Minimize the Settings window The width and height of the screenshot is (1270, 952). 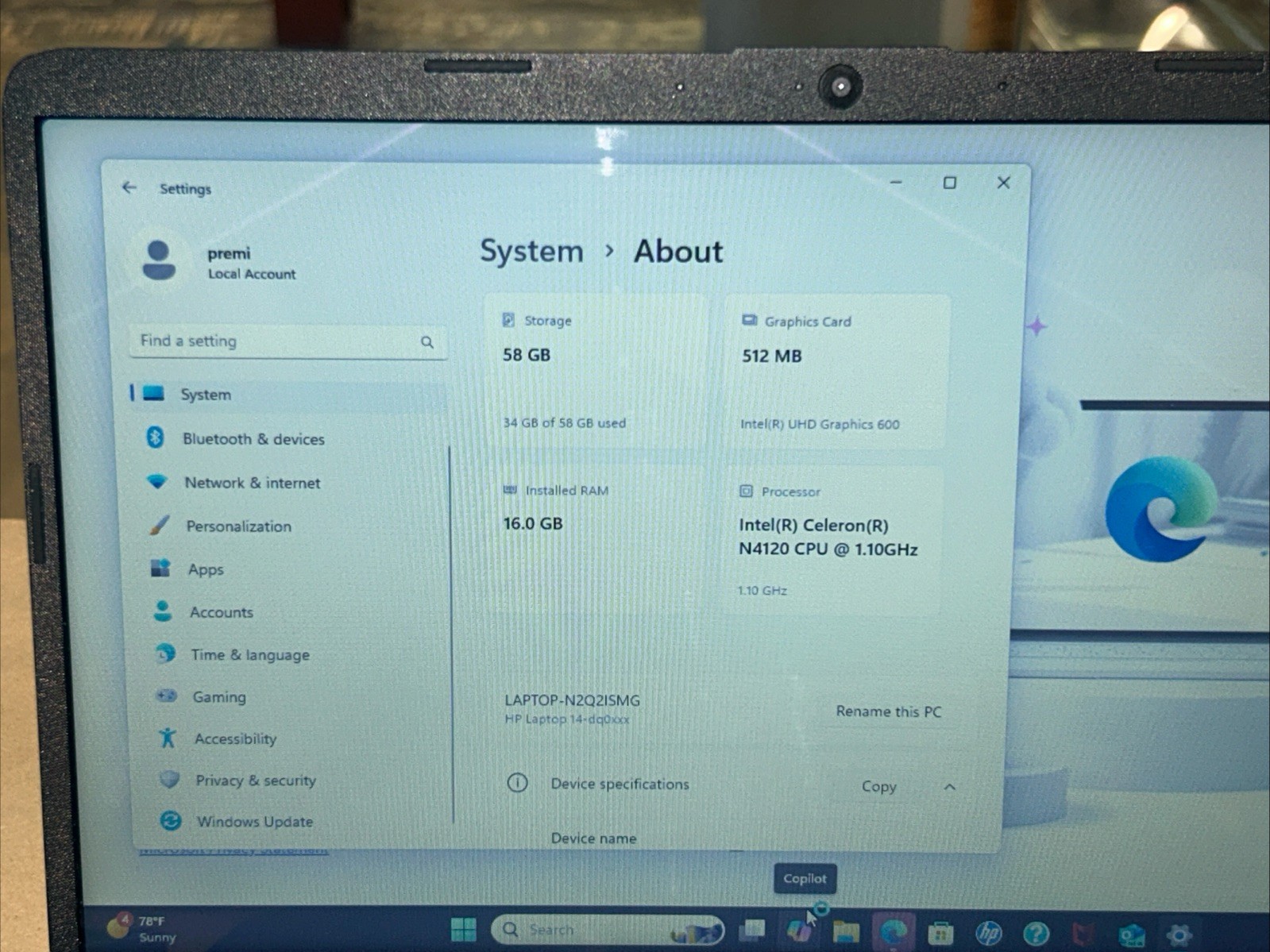pos(896,182)
